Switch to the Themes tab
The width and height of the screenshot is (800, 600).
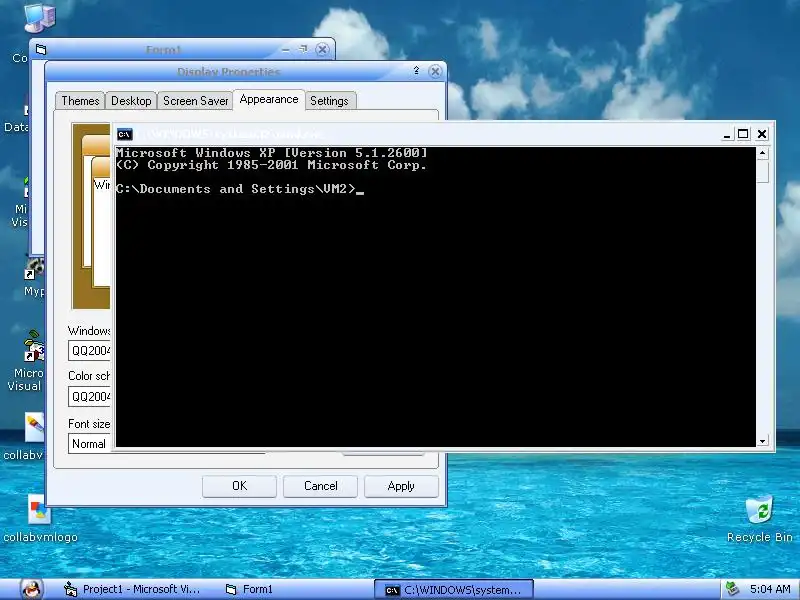(80, 101)
